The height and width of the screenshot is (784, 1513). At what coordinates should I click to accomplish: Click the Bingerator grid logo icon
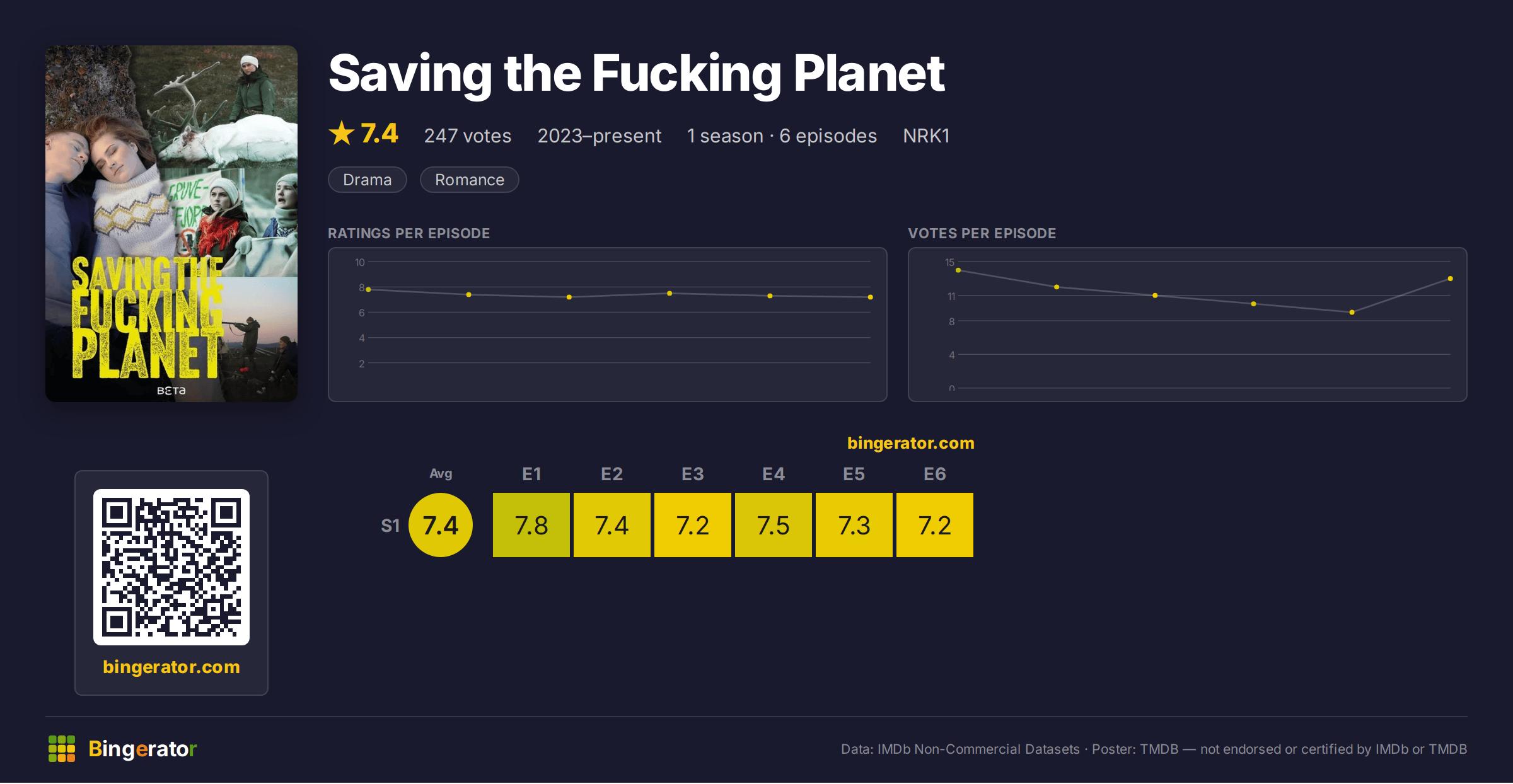[x=62, y=749]
